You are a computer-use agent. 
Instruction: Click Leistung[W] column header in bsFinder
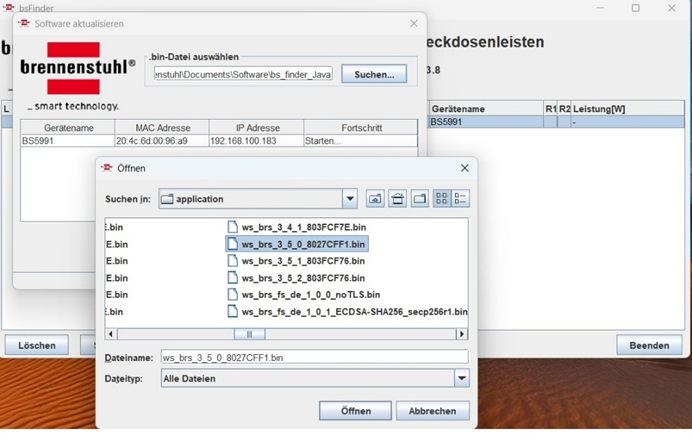pos(628,109)
